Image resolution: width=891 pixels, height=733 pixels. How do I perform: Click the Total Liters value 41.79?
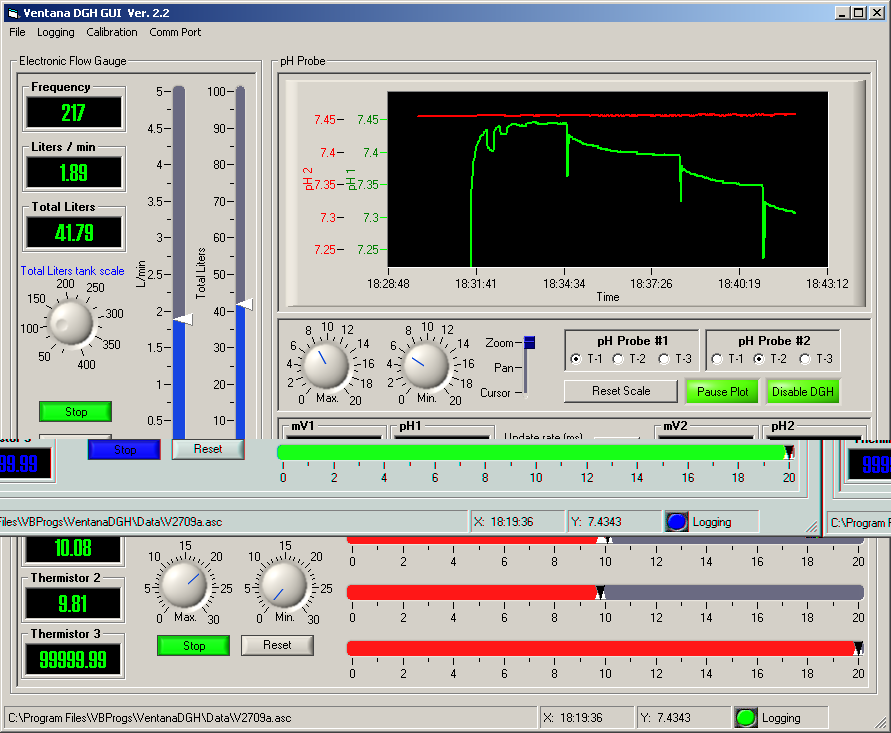(x=74, y=233)
